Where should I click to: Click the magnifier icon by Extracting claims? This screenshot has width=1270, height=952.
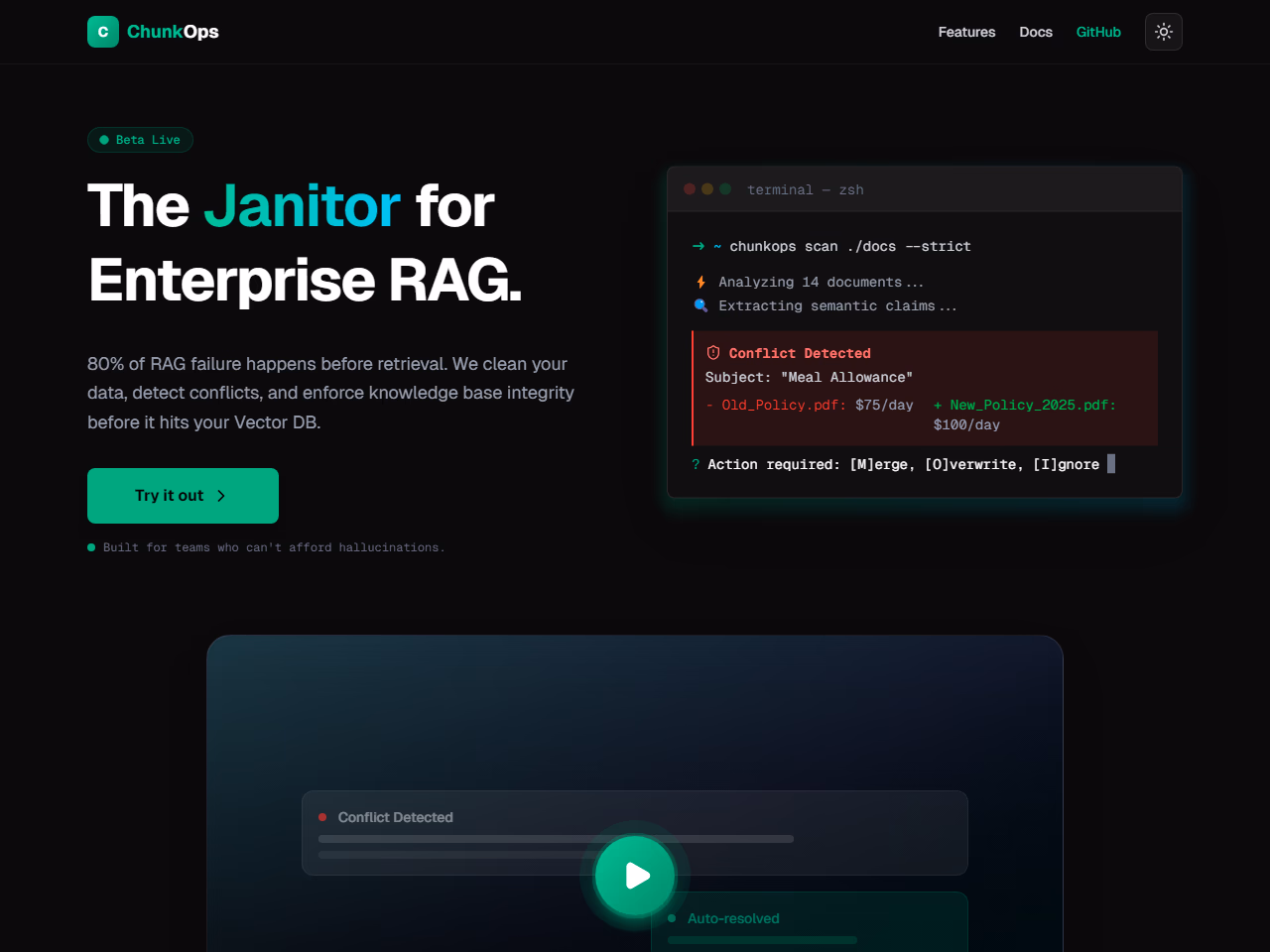(x=700, y=305)
